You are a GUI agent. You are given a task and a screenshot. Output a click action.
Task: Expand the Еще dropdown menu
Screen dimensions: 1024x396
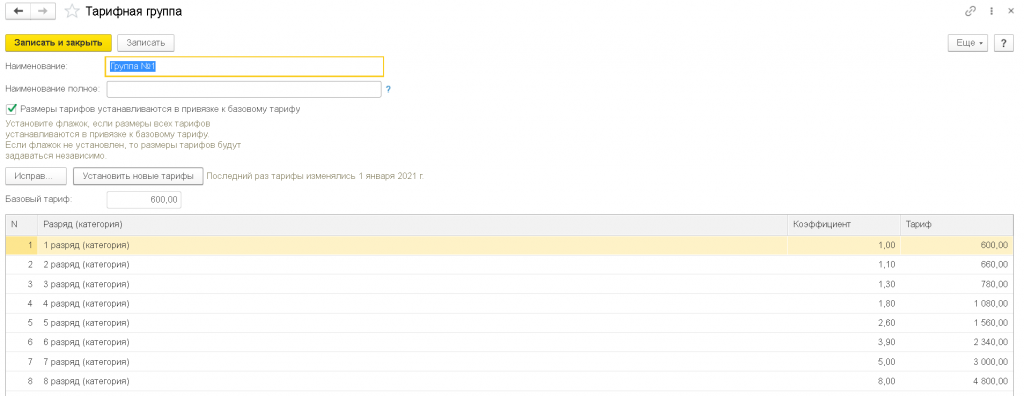pyautogui.click(x=969, y=42)
